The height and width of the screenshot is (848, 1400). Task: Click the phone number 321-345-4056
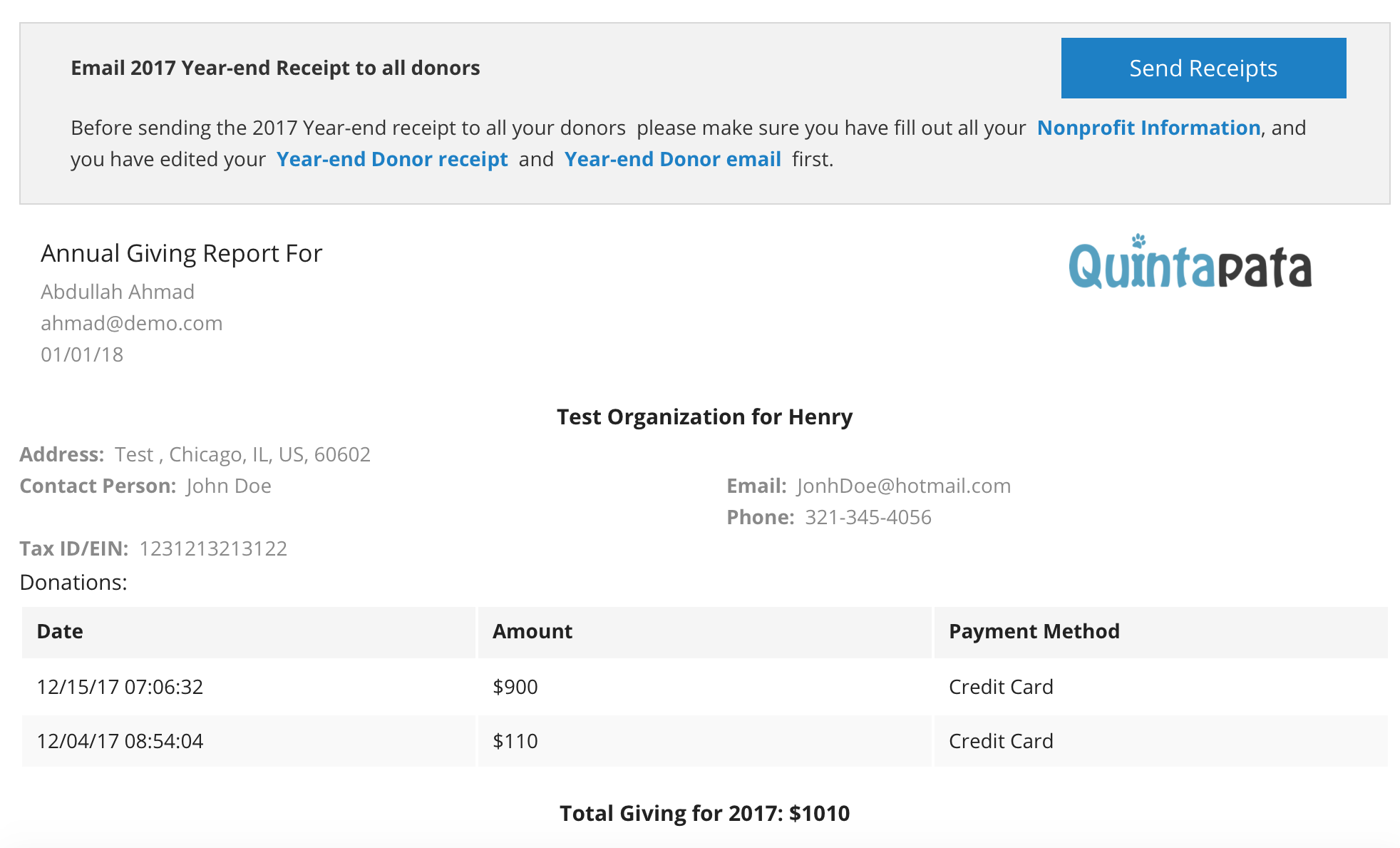[x=868, y=517]
